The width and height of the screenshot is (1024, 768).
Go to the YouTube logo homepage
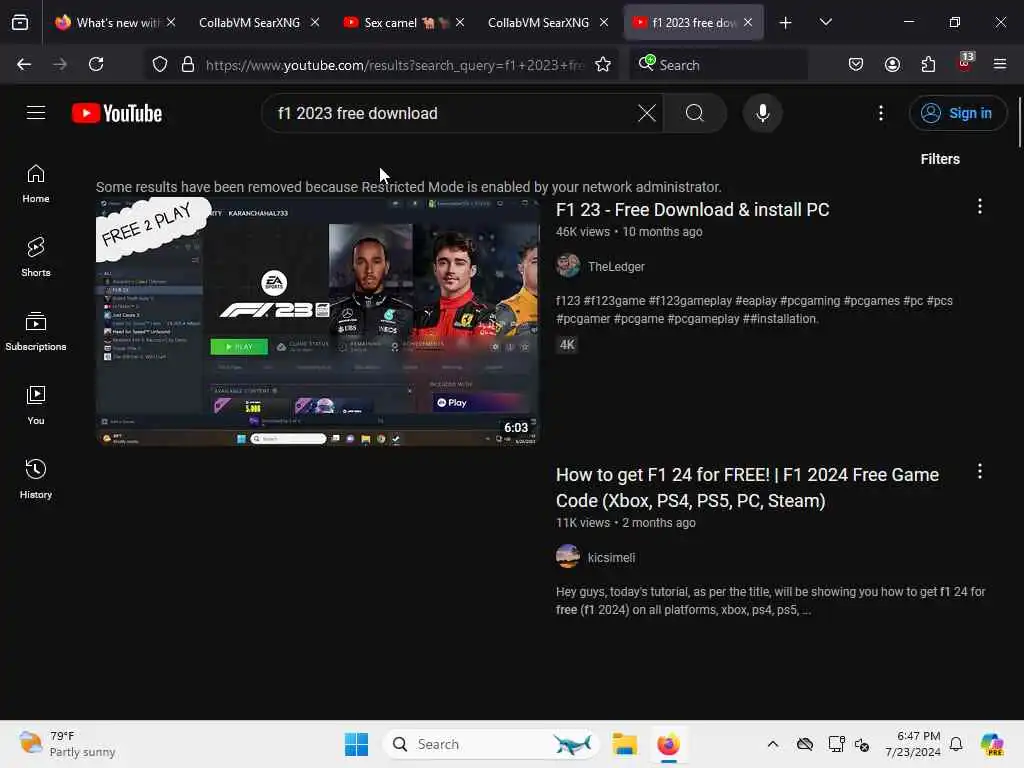[117, 113]
